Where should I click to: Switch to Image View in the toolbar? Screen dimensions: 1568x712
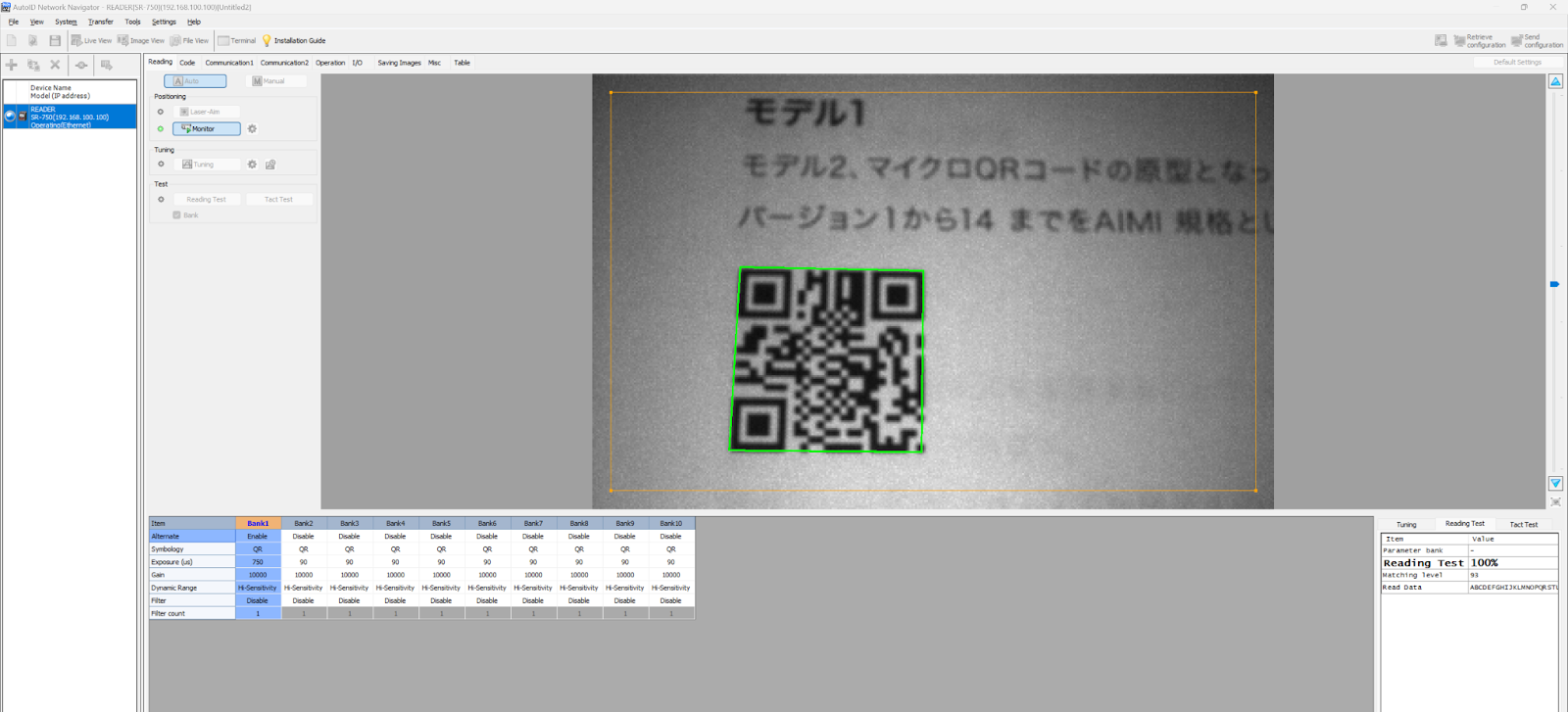point(141,40)
